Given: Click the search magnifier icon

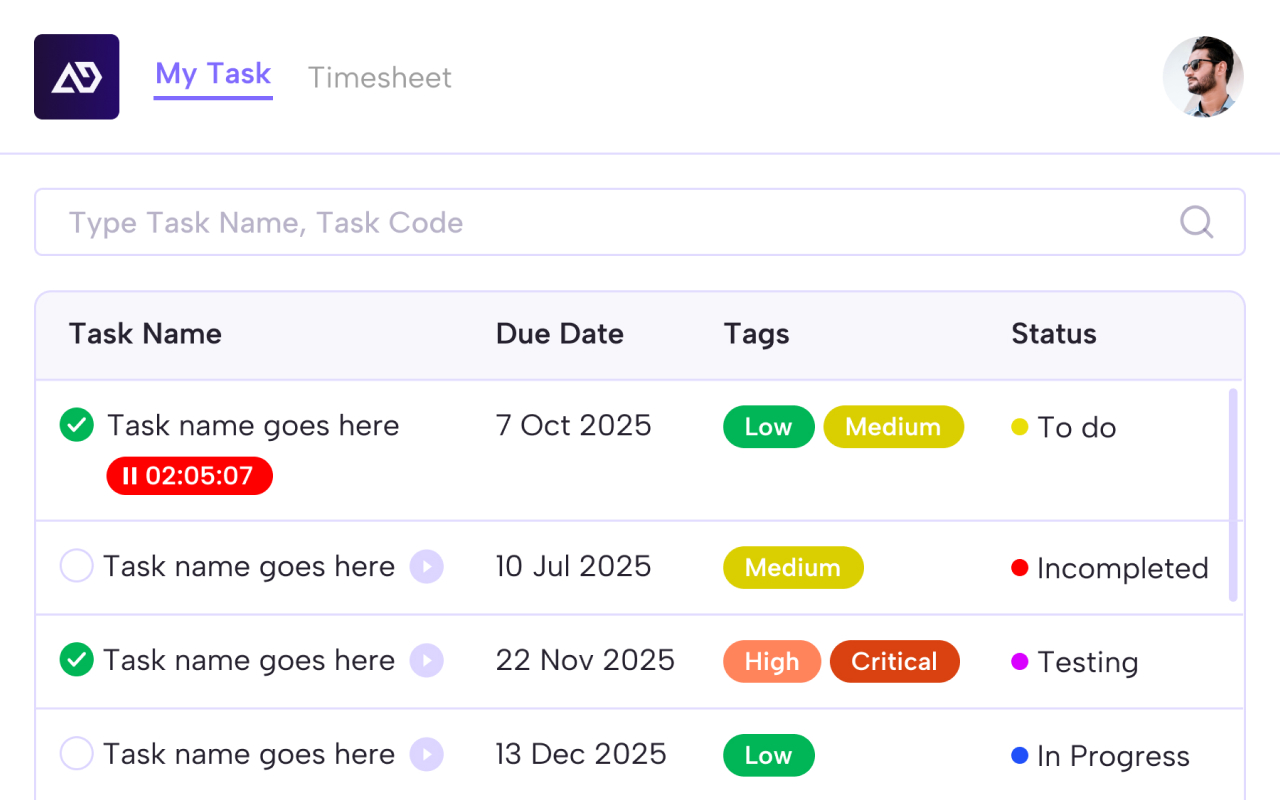Looking at the screenshot, I should coord(1196,222).
